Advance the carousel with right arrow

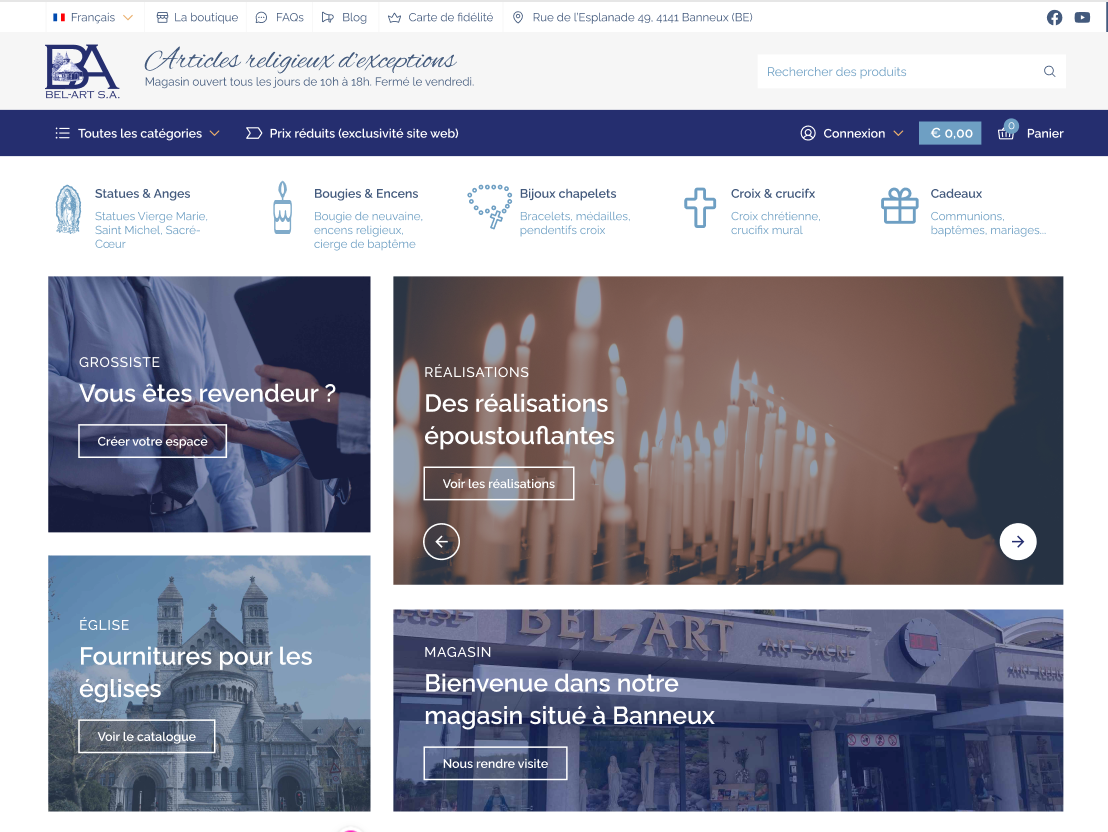click(x=1017, y=541)
